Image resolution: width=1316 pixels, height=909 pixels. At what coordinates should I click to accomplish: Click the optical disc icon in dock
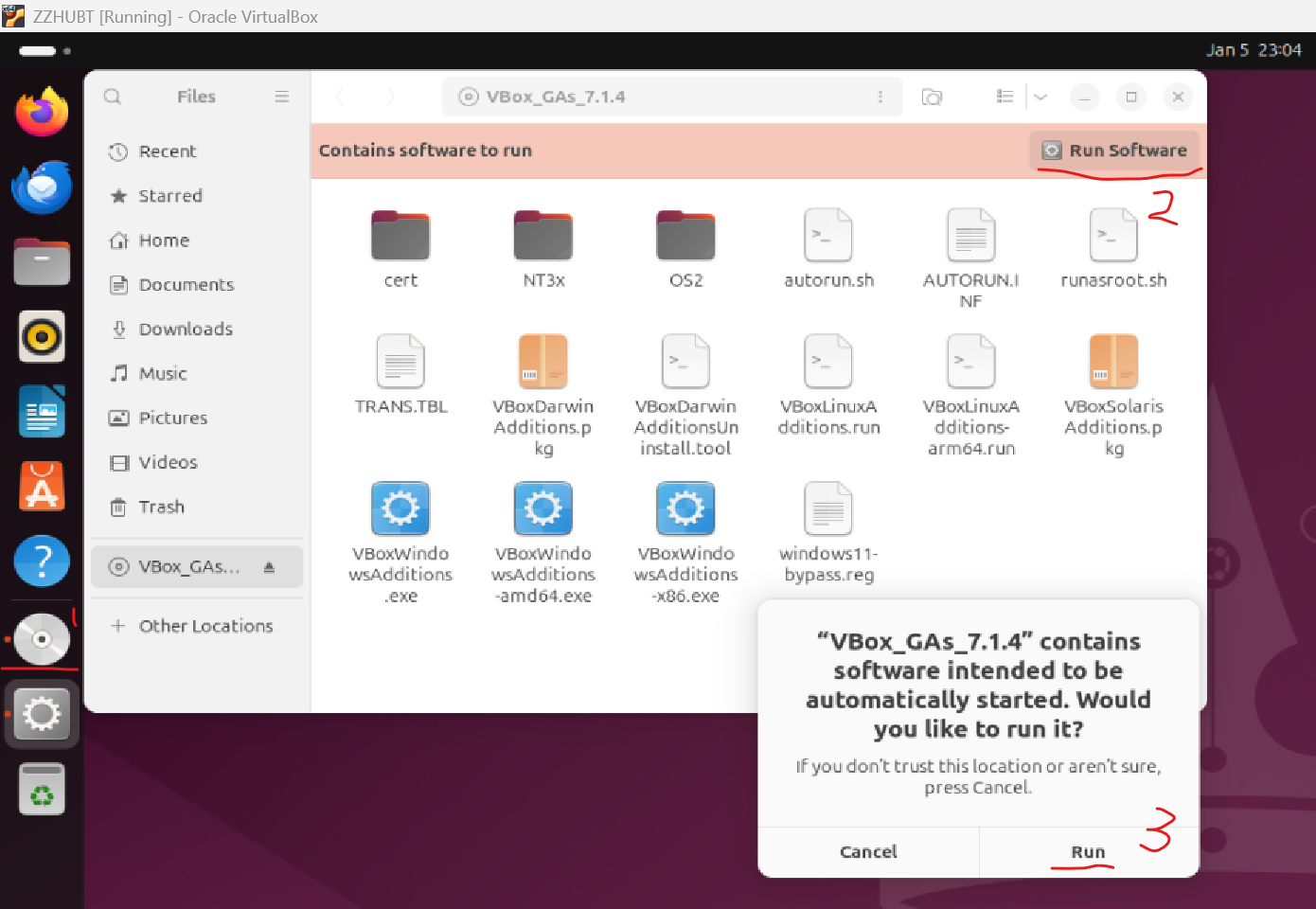42,639
